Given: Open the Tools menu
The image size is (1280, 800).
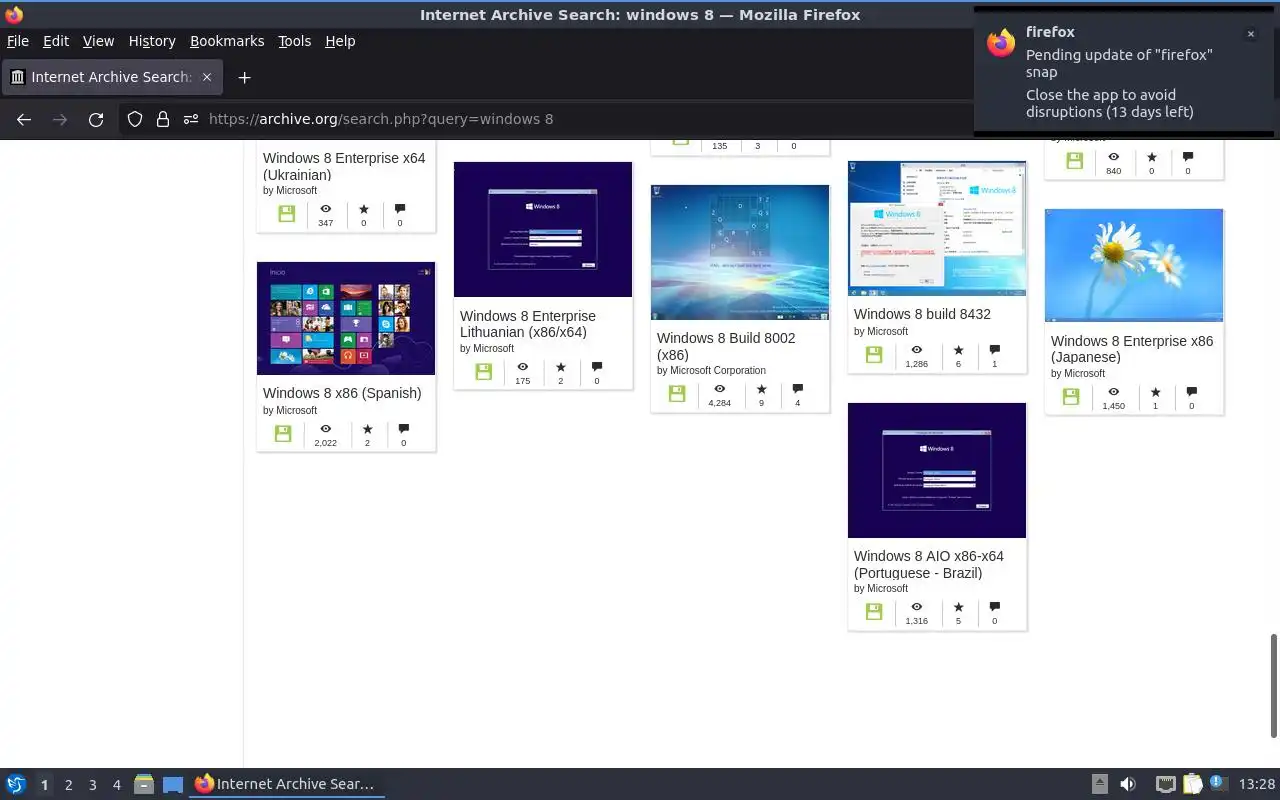Looking at the screenshot, I should click(294, 41).
